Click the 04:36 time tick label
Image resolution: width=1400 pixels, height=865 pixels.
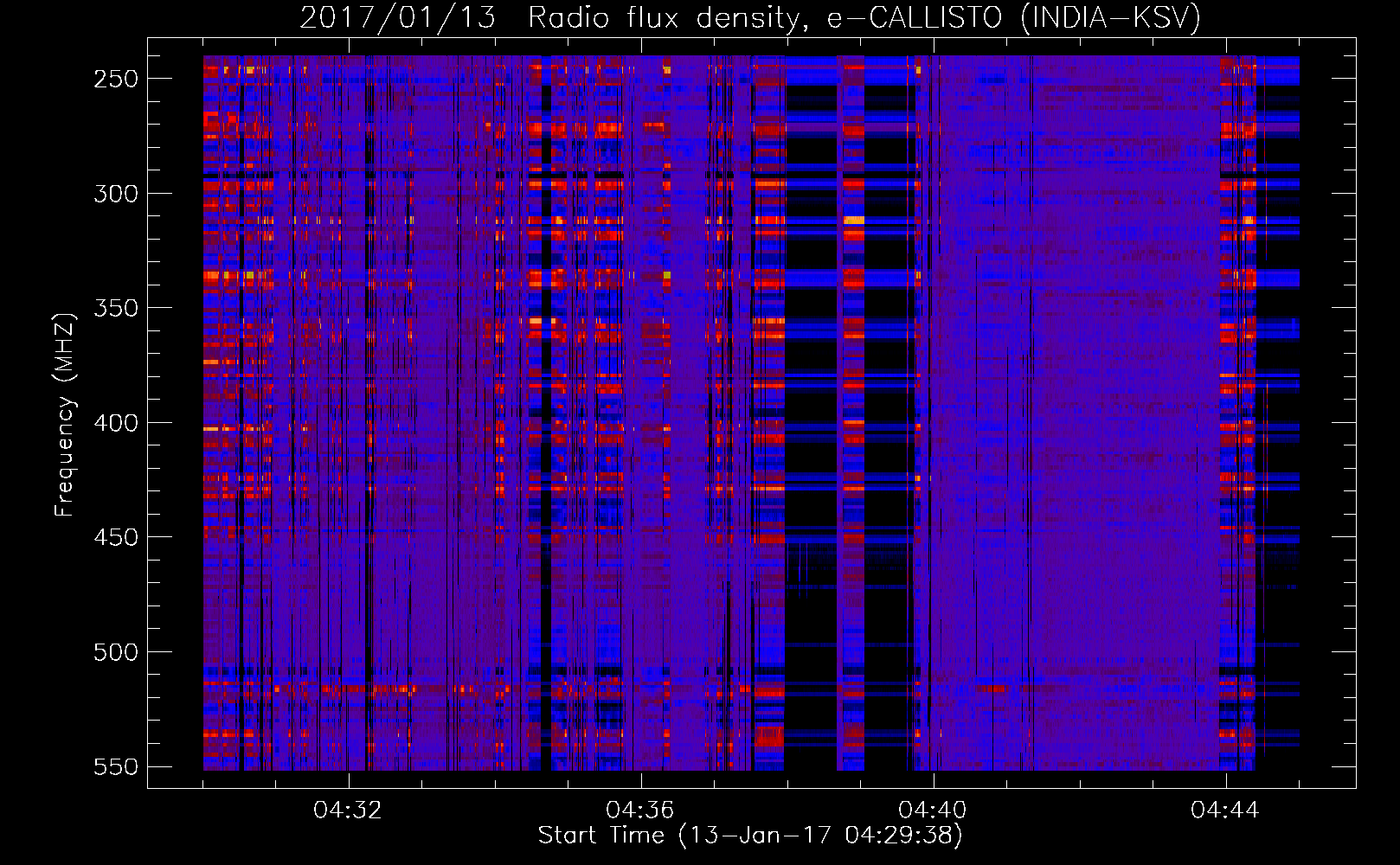coord(640,811)
